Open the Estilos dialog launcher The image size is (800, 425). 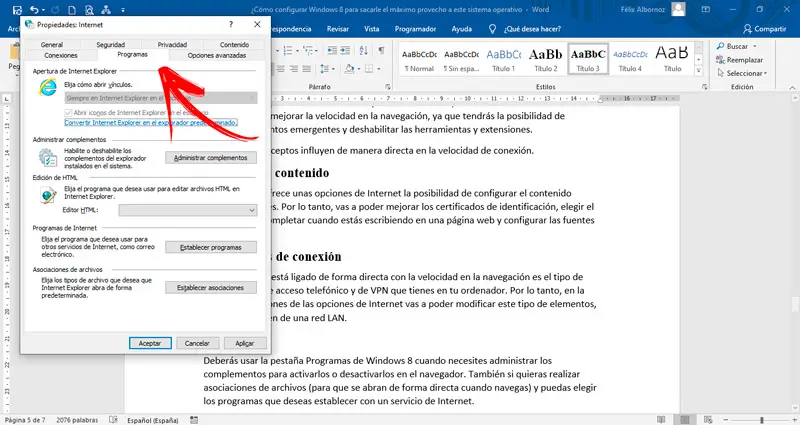click(x=705, y=87)
